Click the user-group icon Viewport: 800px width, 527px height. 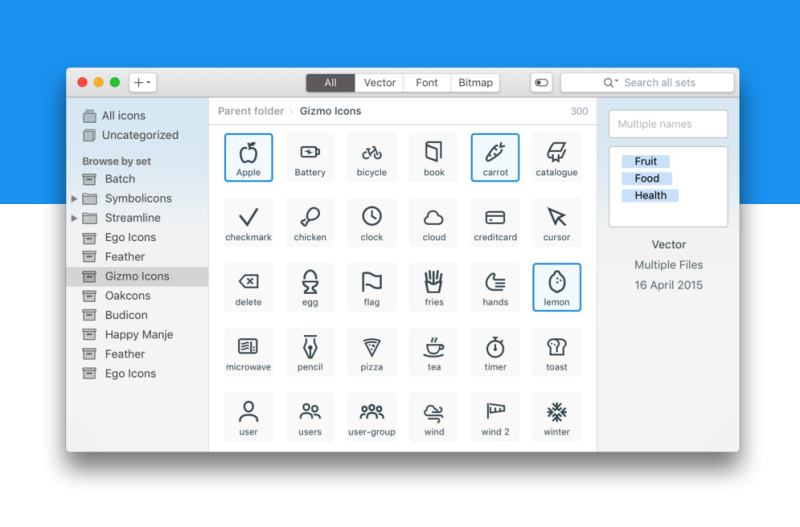click(x=372, y=416)
